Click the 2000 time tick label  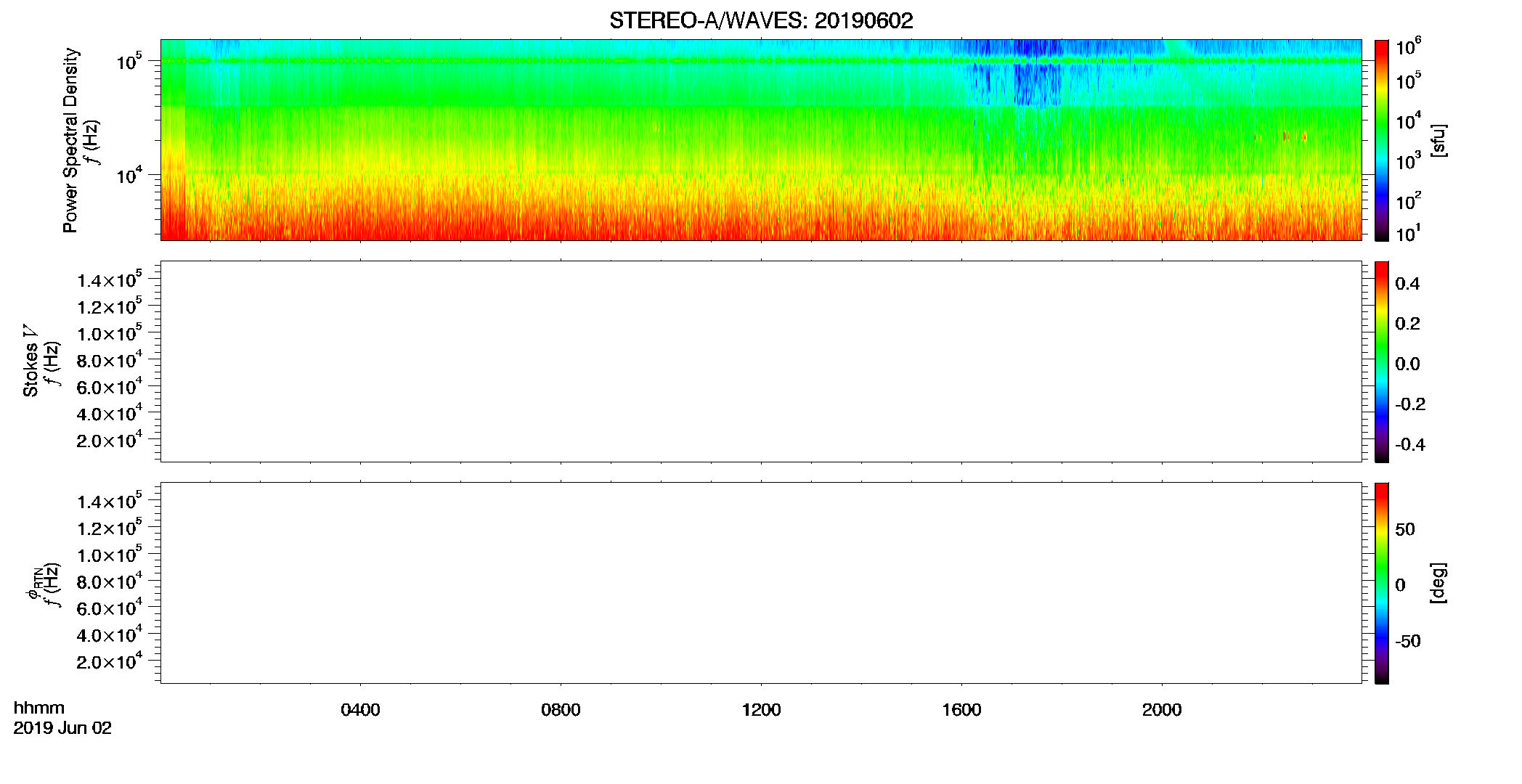1162,710
